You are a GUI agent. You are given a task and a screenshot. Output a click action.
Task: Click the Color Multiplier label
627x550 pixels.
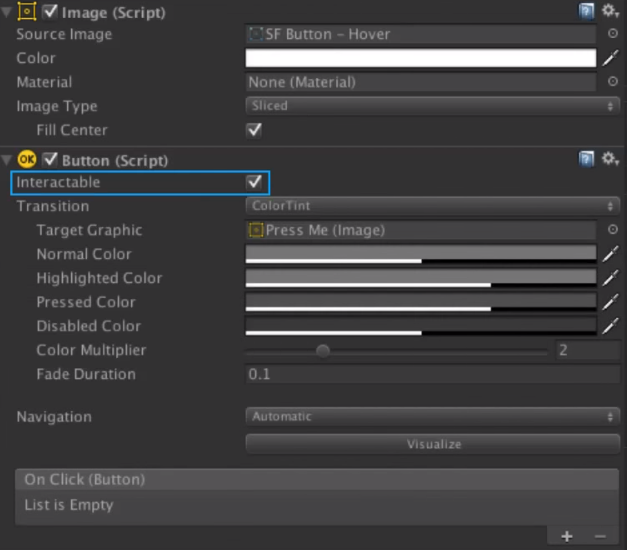pos(91,350)
